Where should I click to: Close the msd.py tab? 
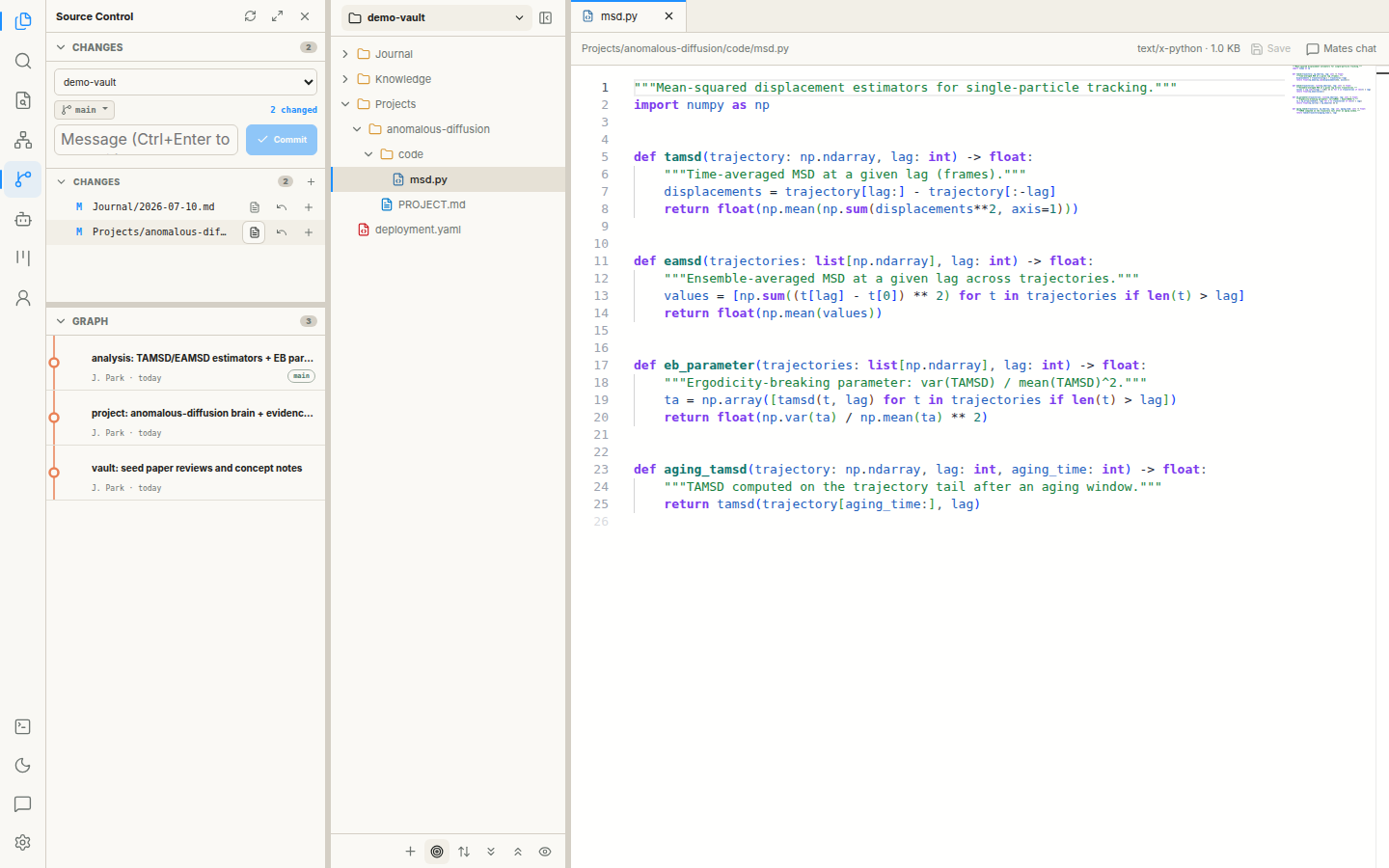[668, 16]
